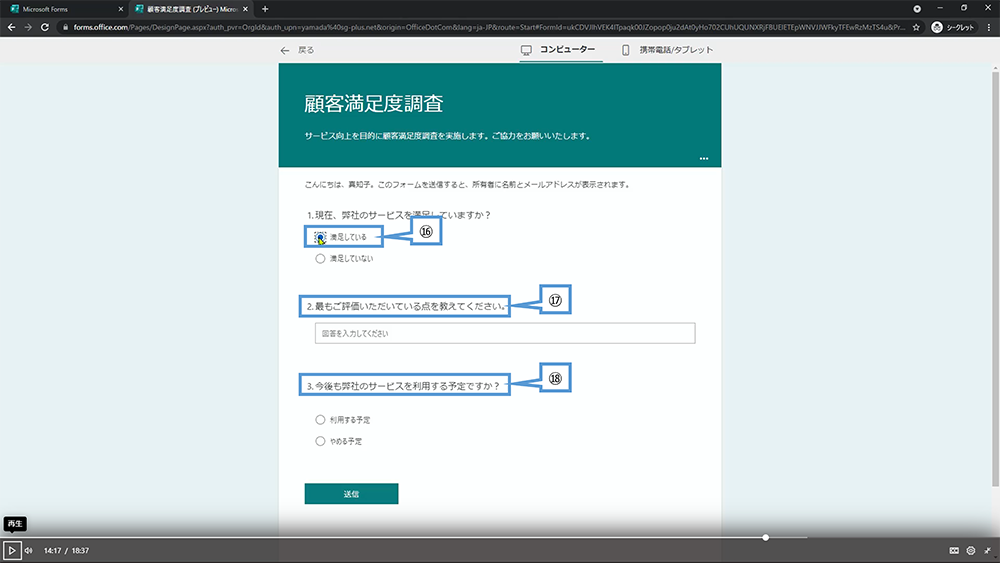
Task: Go back in the browser
Action: tap(11, 27)
